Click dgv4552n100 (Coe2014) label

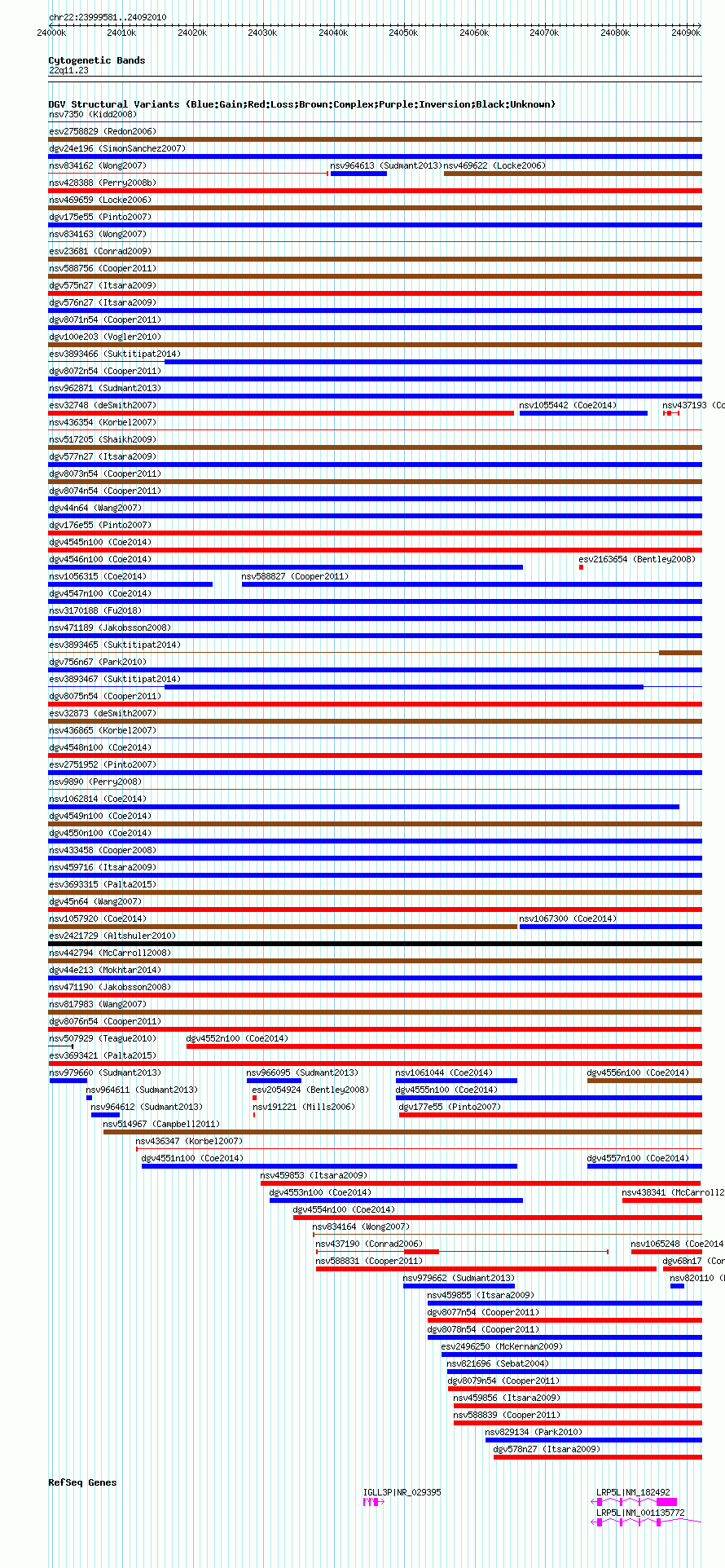(x=237, y=1038)
